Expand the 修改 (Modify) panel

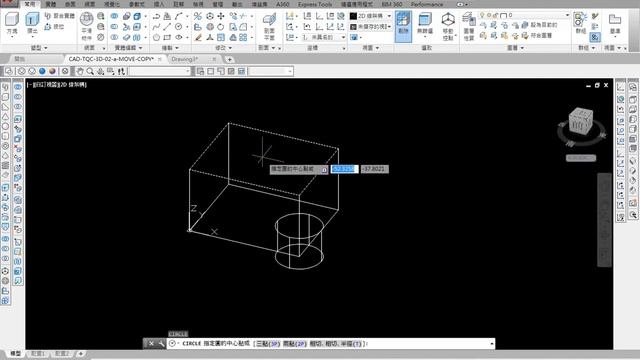[223, 48]
